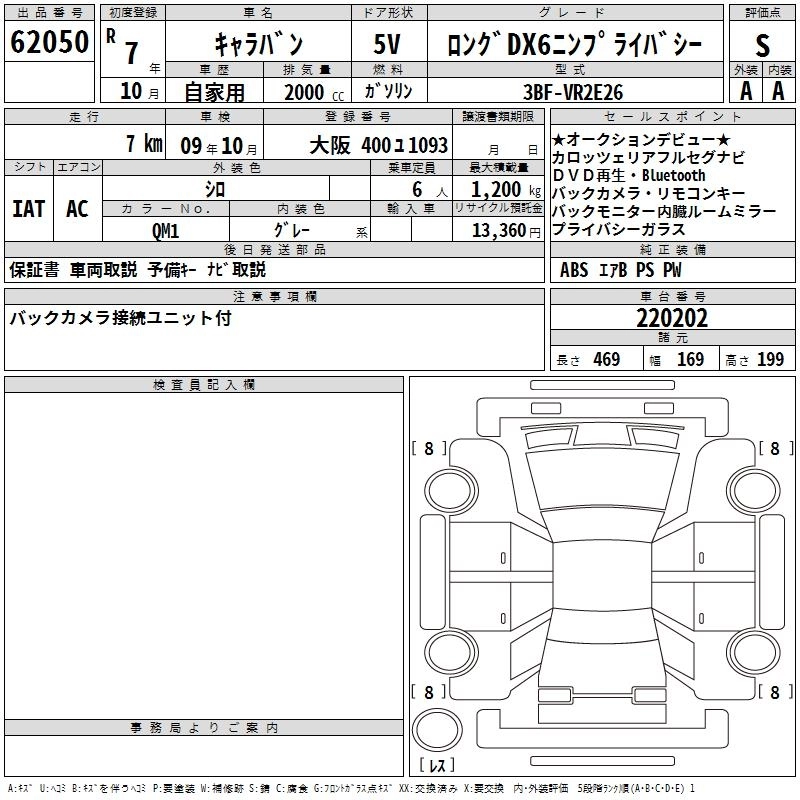Select the door shape value 5V
The image size is (800, 800).
pyautogui.click(x=388, y=44)
